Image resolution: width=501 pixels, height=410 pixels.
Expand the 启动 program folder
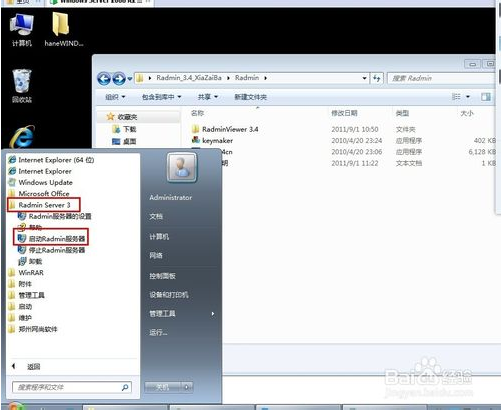click(21, 306)
